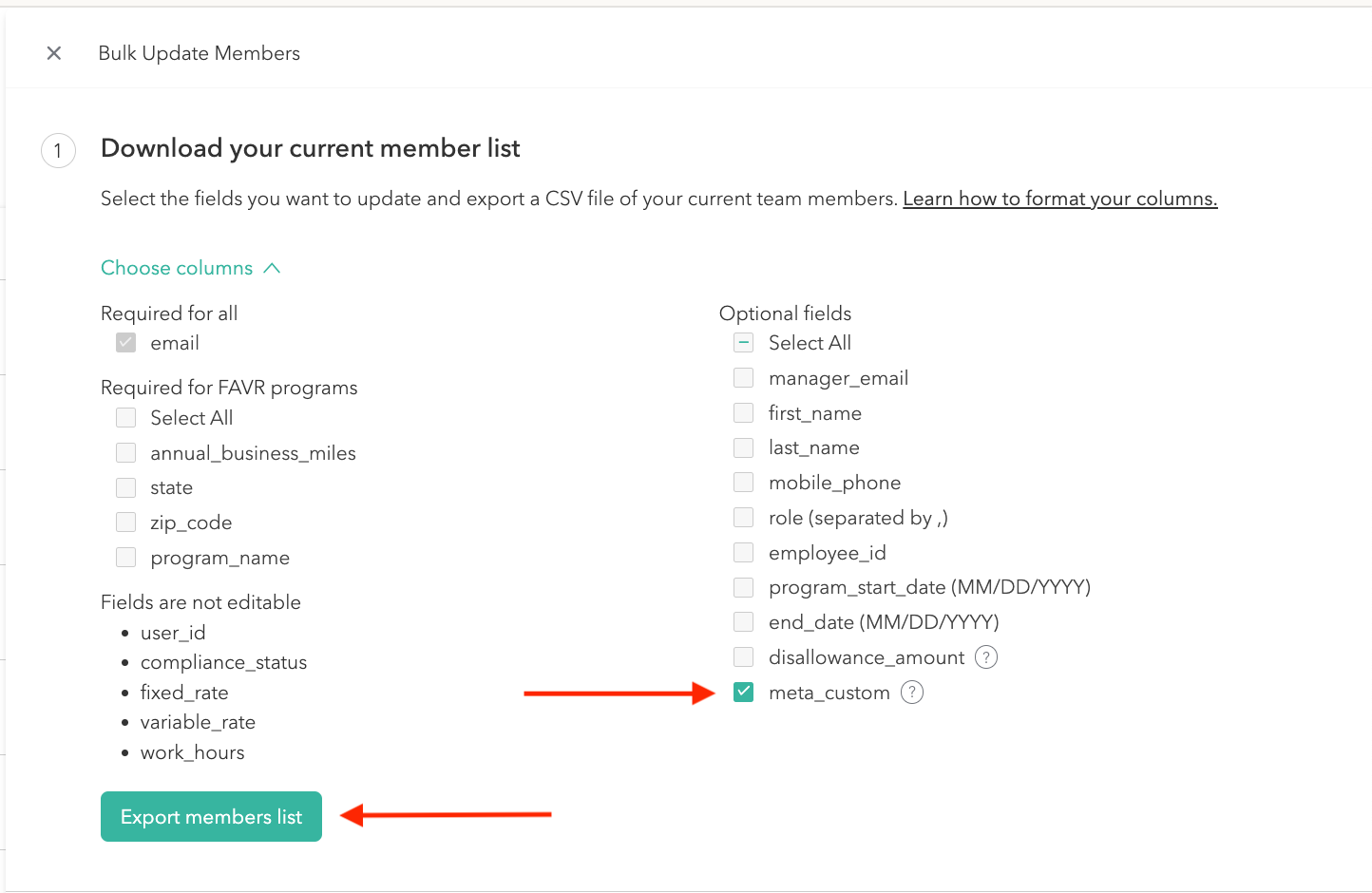1372x893 pixels.
Task: Check Select All for FAVR programs
Action: [126, 418]
